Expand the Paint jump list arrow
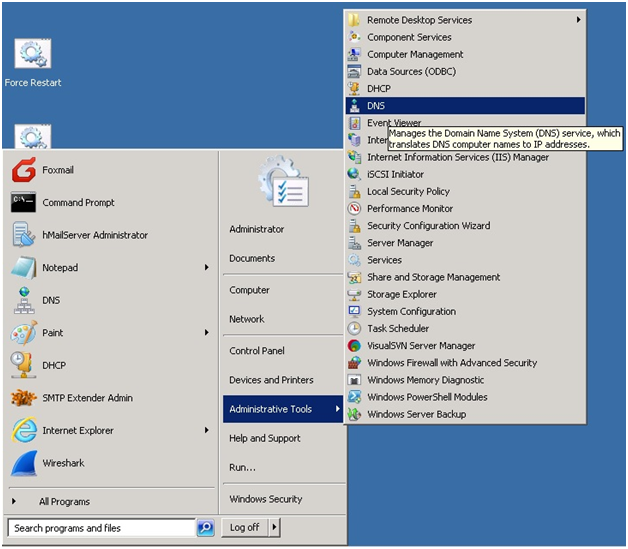Image resolution: width=628 pixels, height=549 pixels. click(207, 332)
